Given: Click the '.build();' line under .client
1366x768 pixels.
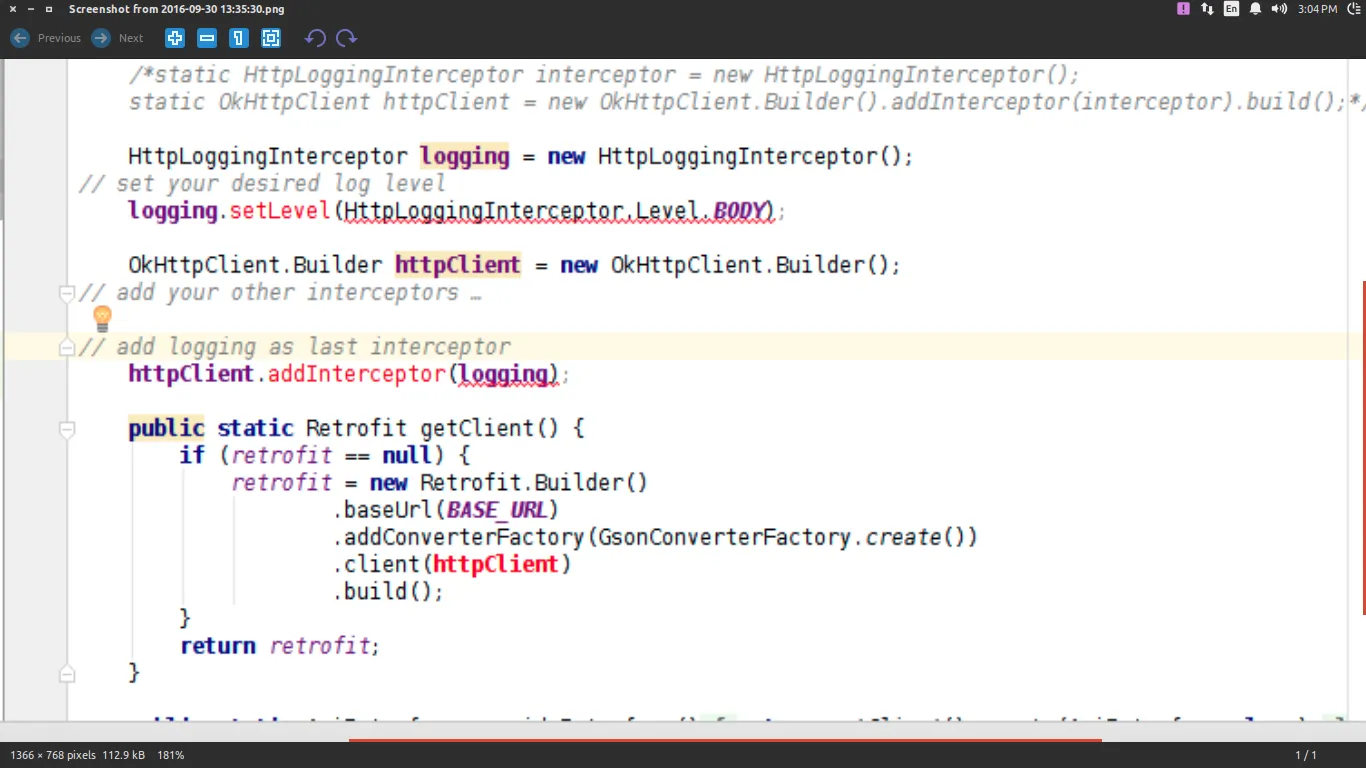Looking at the screenshot, I should 388,591.
